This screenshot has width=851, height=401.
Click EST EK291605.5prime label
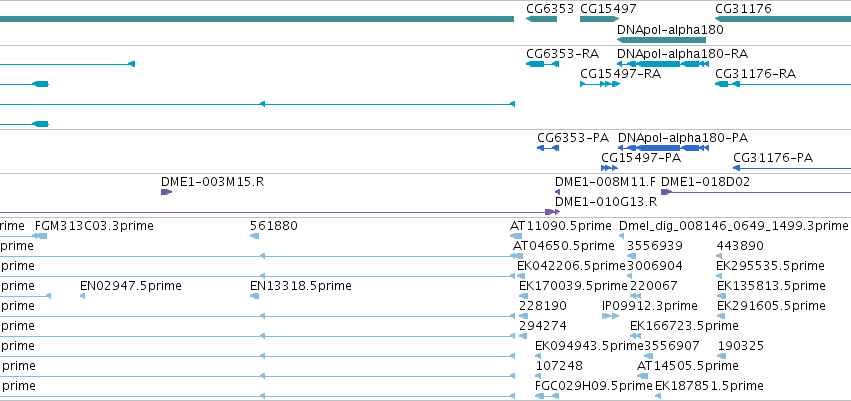[x=771, y=305]
